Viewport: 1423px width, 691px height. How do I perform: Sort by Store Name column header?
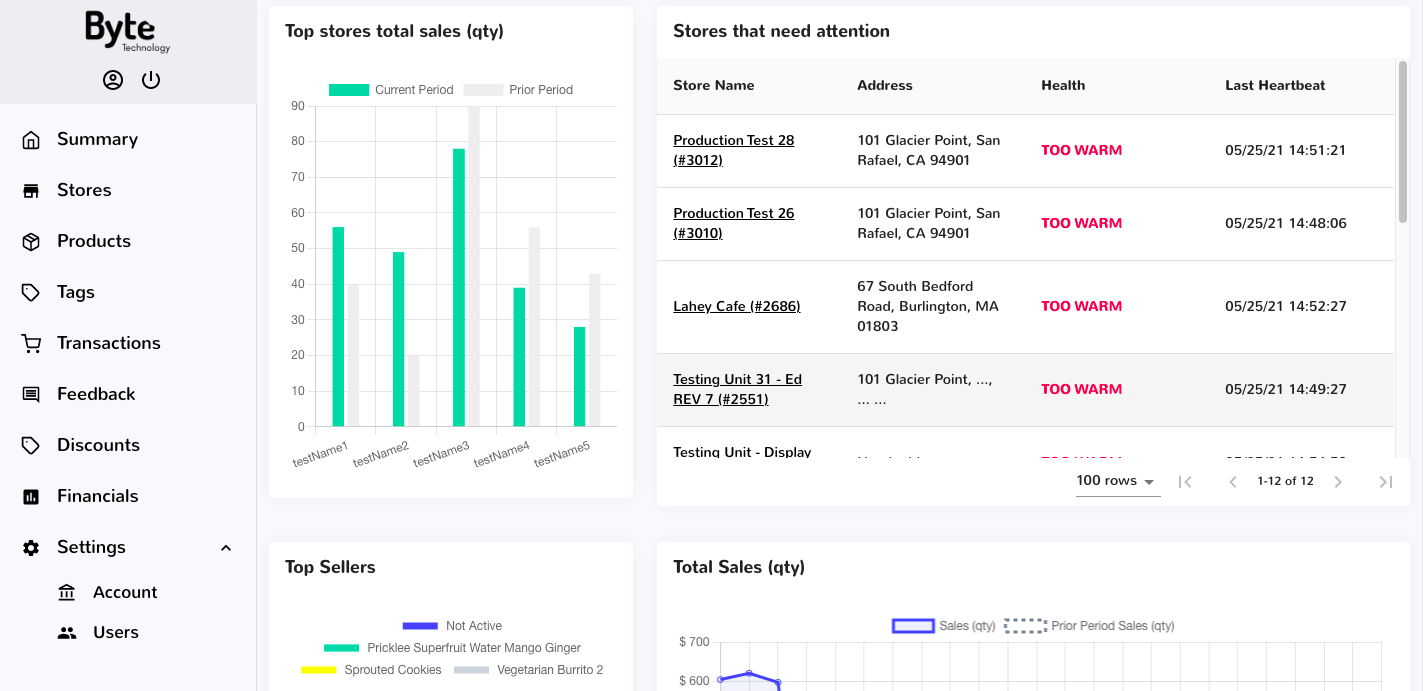[x=714, y=86]
